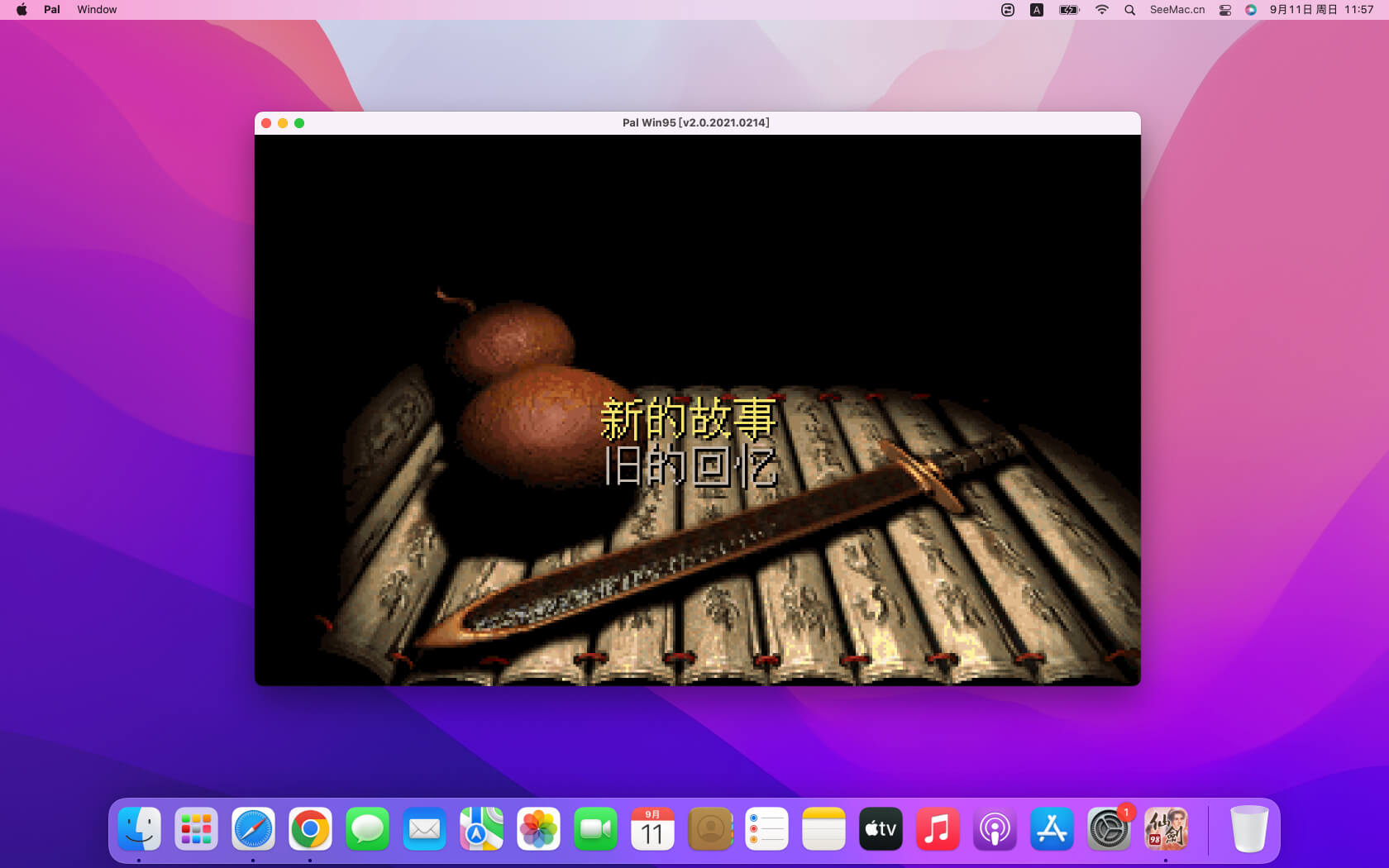Open Launchpad from the Dock
The height and width of the screenshot is (868, 1389).
click(196, 829)
